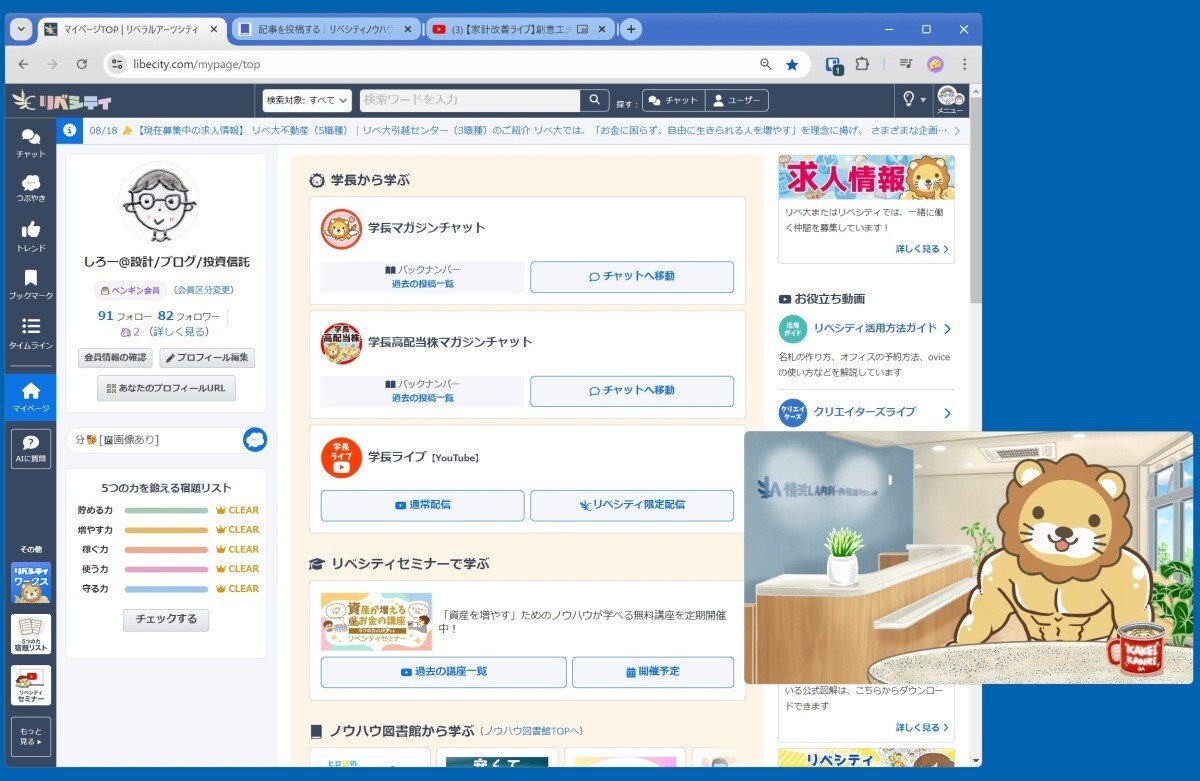Image resolution: width=1200 pixels, height=781 pixels.
Task: Open the タイムライン list icon in sidebar
Action: tap(30, 333)
